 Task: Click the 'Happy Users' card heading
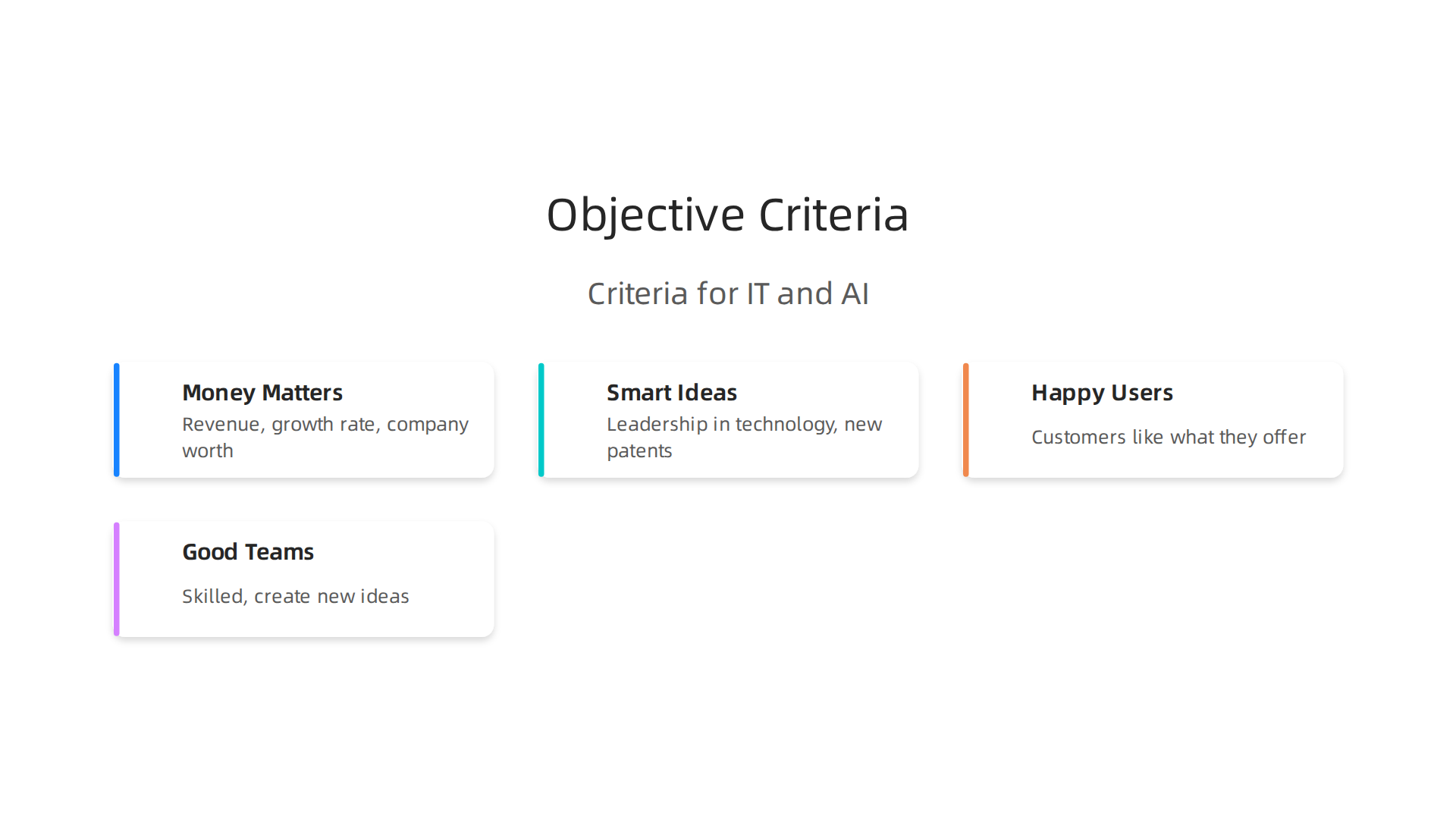point(1102,393)
